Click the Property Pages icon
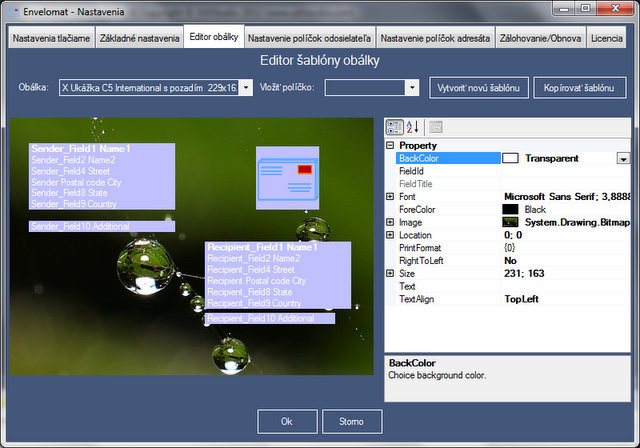This screenshot has width=640, height=448. coord(437,127)
